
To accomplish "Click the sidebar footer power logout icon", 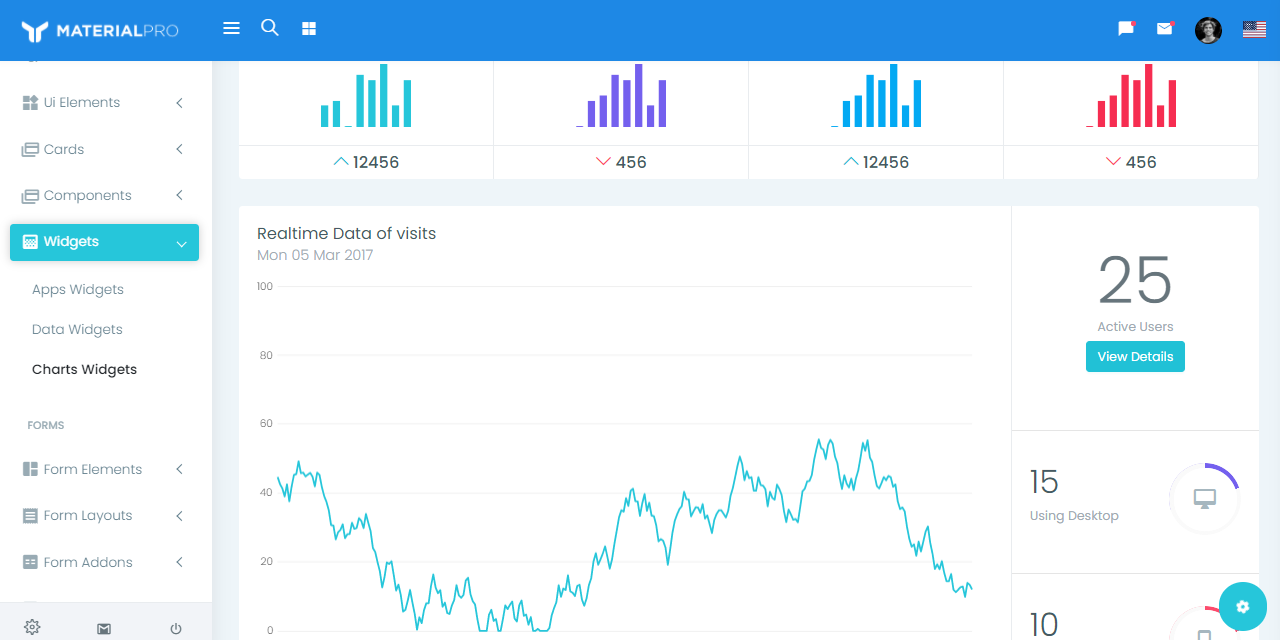I will tap(176, 628).
